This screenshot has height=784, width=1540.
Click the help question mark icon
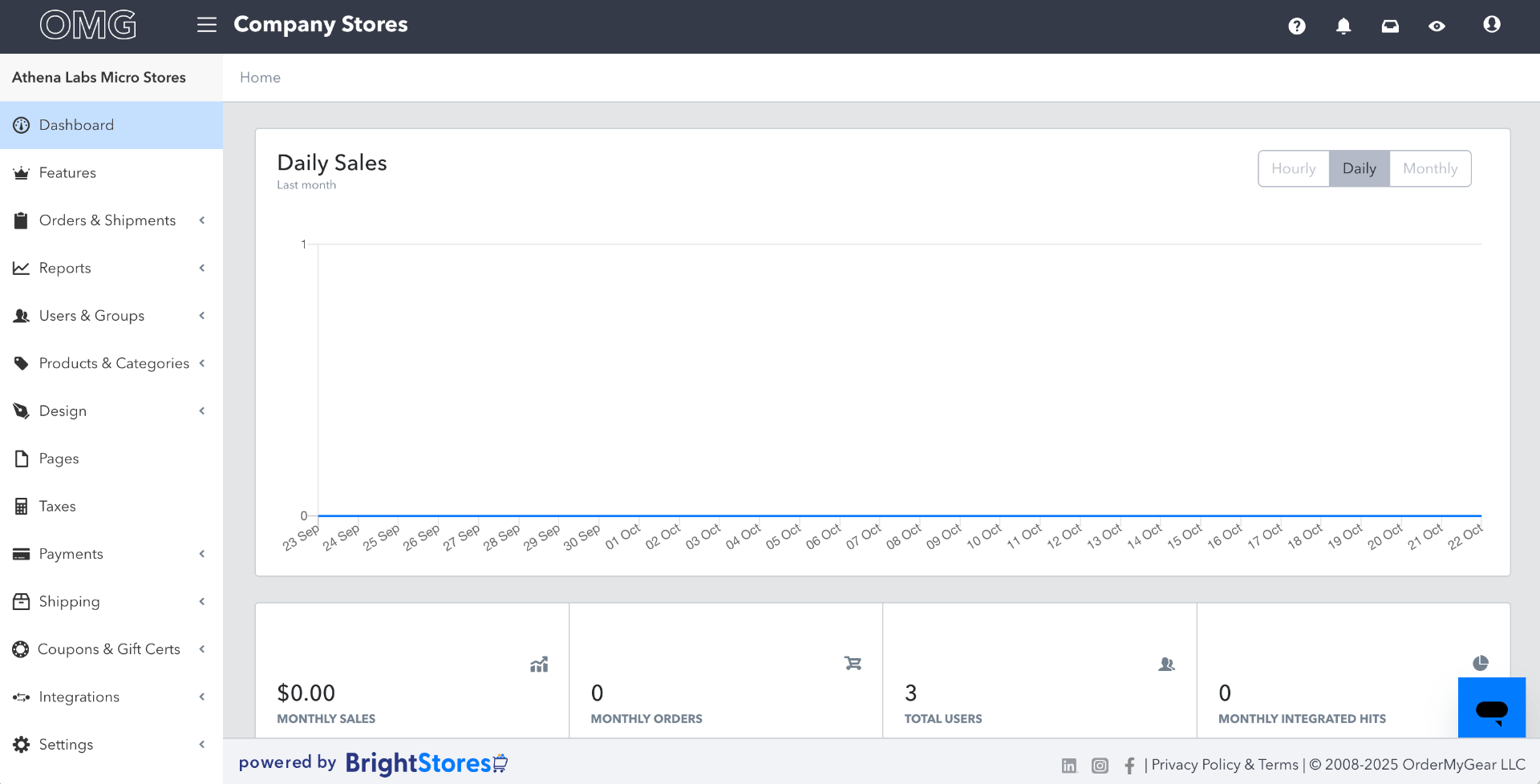tap(1297, 26)
